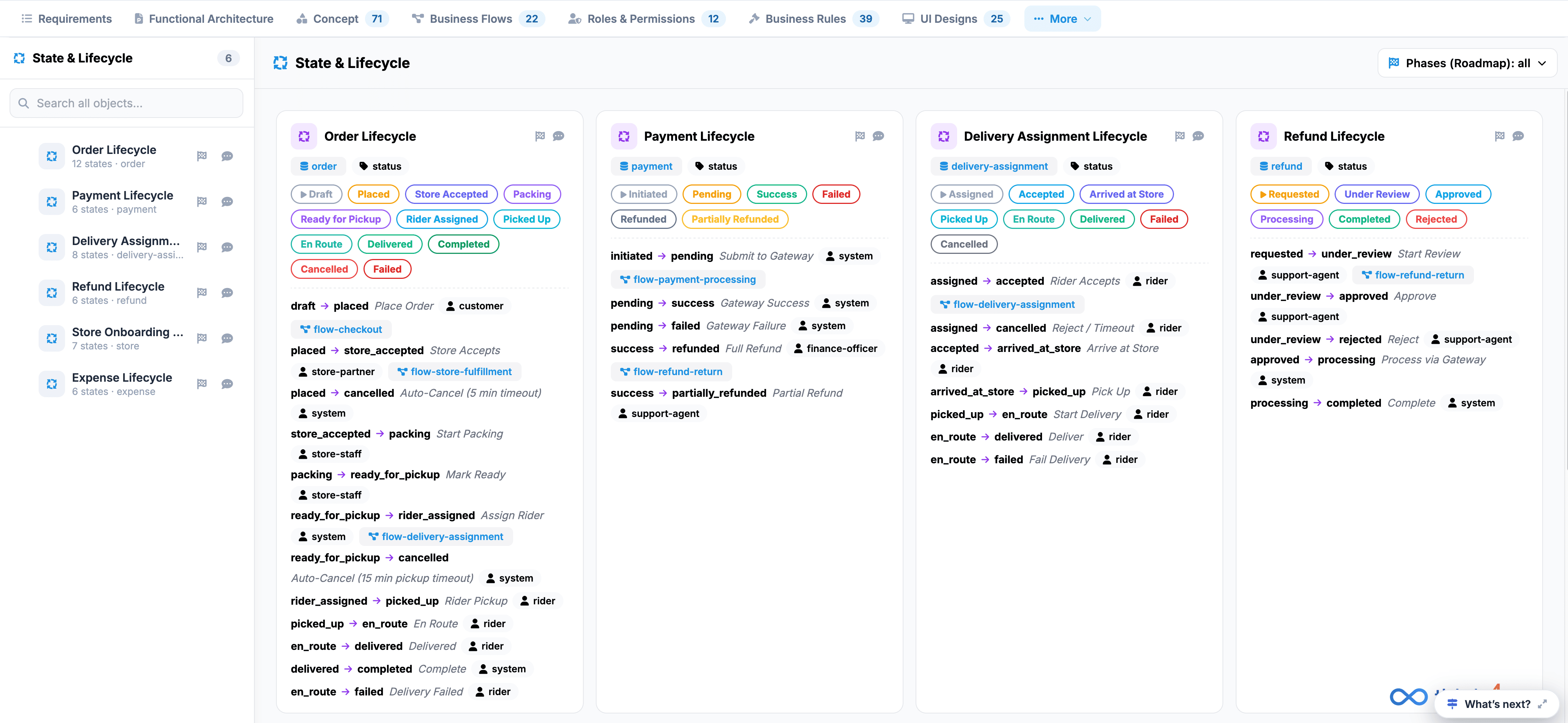
Task: Select Order Lifecycle in the sidebar list
Action: coord(126,157)
